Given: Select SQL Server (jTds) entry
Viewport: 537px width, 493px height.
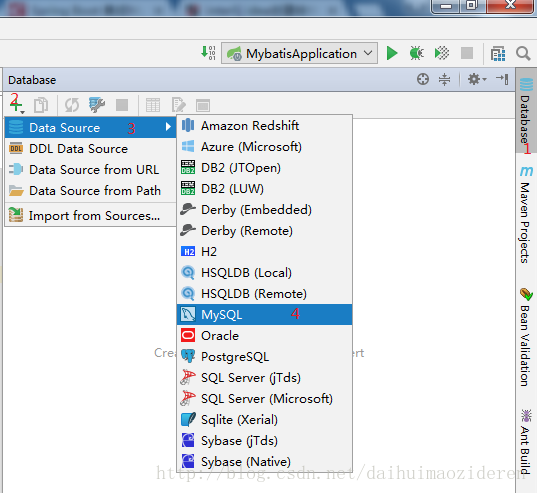Looking at the screenshot, I should [x=264, y=378].
